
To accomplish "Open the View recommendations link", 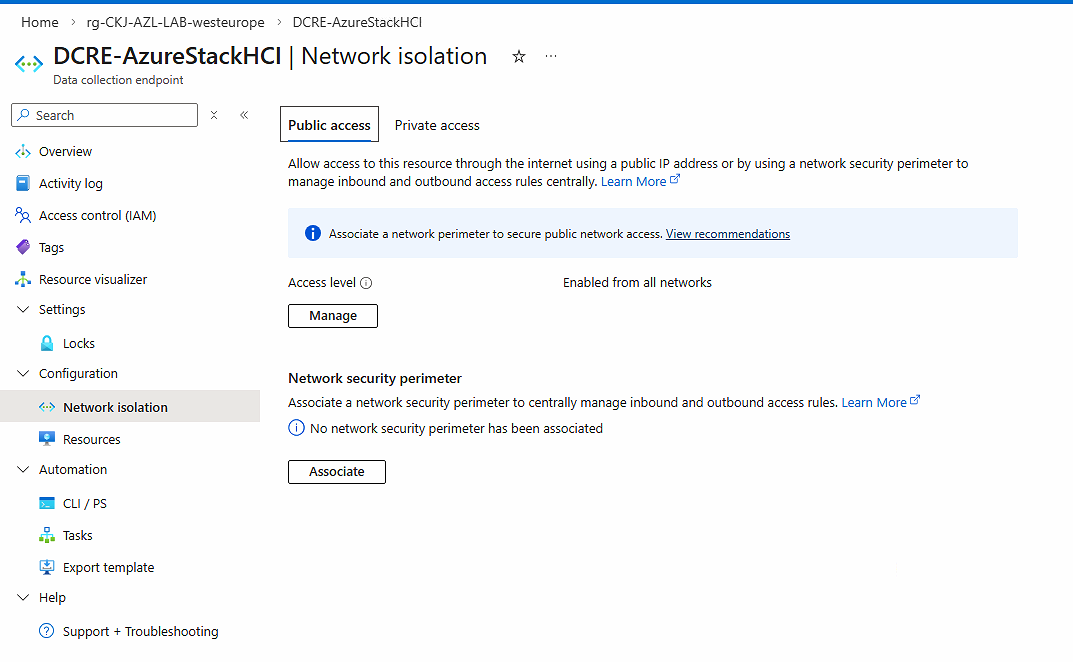I will point(727,234).
